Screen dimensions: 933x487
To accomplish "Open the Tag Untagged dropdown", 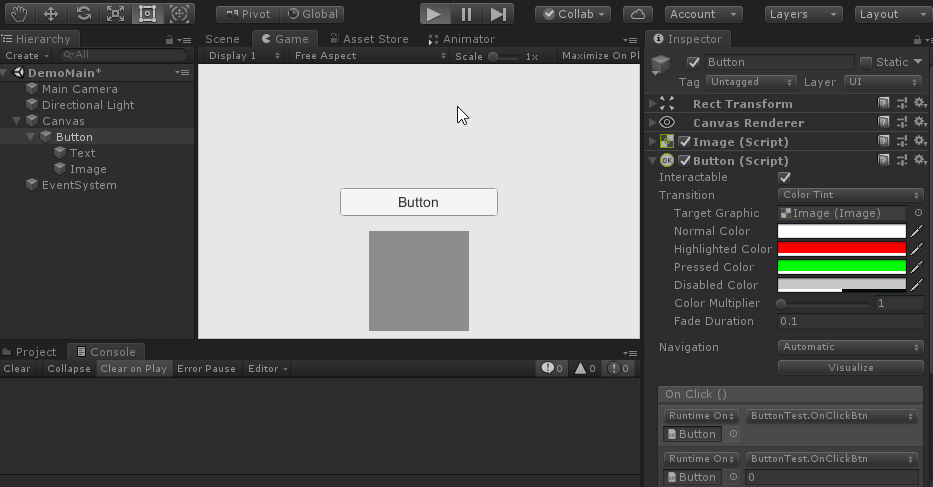I will click(x=752, y=82).
